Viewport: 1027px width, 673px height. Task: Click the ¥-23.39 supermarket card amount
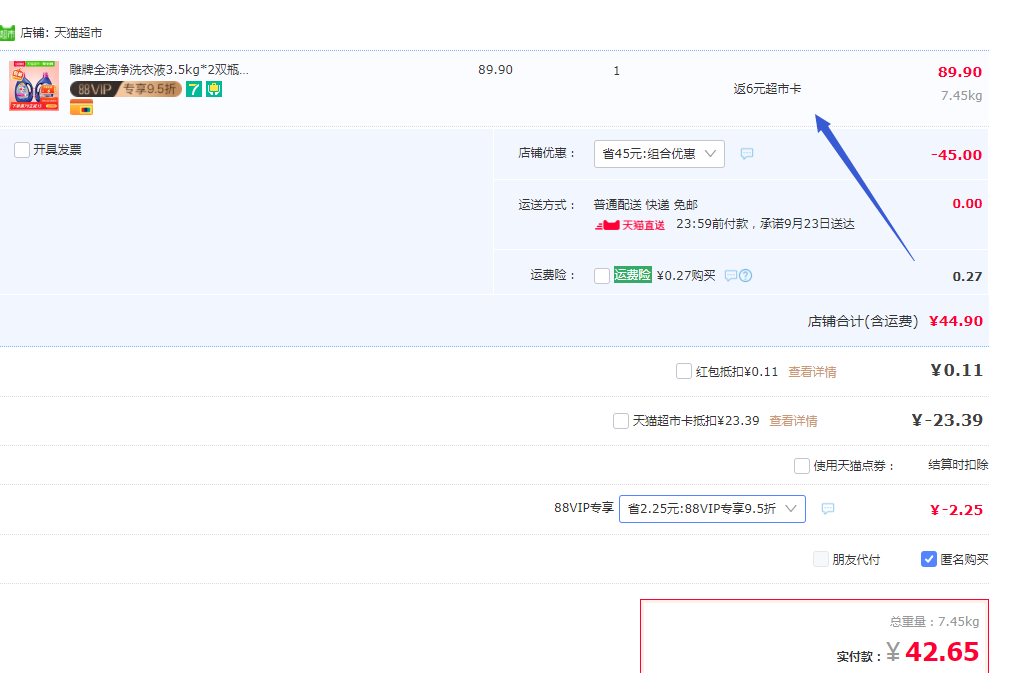tap(947, 420)
